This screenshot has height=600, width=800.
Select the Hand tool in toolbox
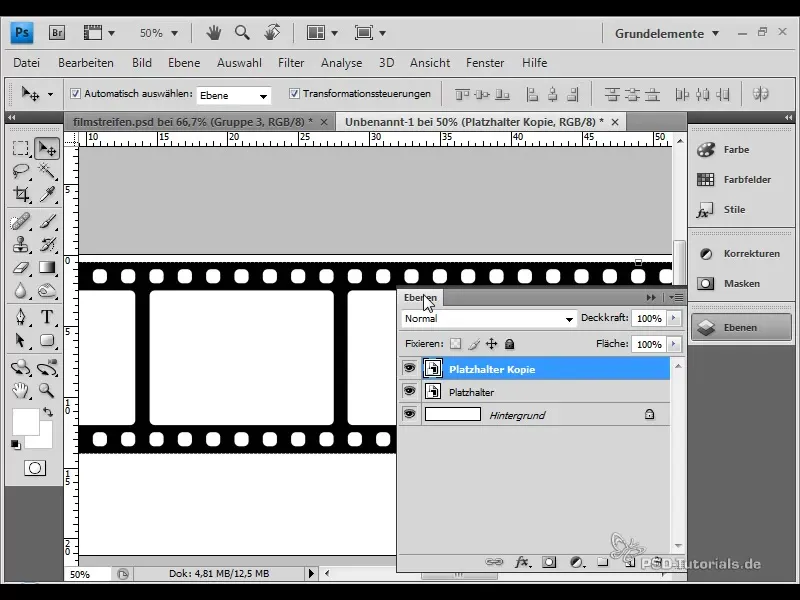tap(20, 391)
